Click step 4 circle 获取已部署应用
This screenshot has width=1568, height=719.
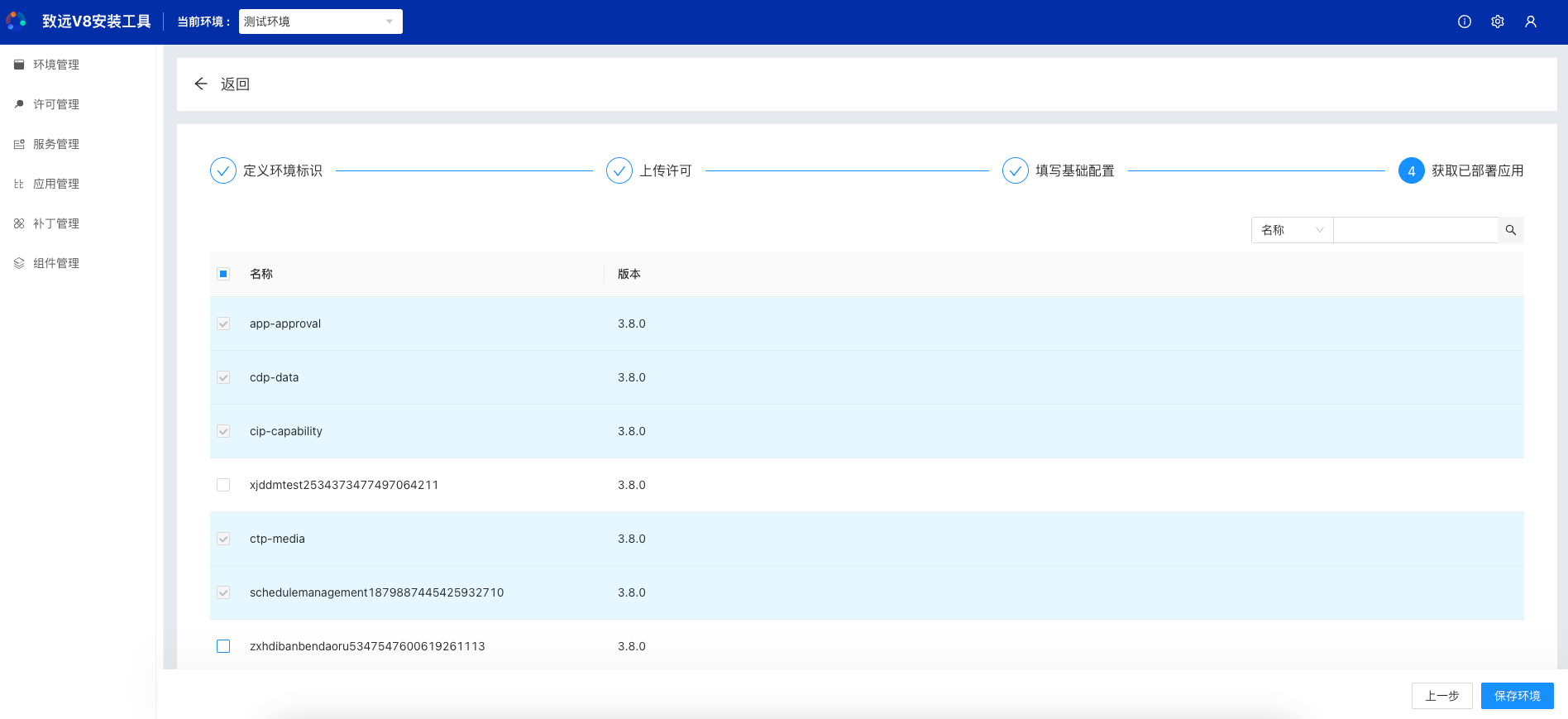coord(1411,170)
